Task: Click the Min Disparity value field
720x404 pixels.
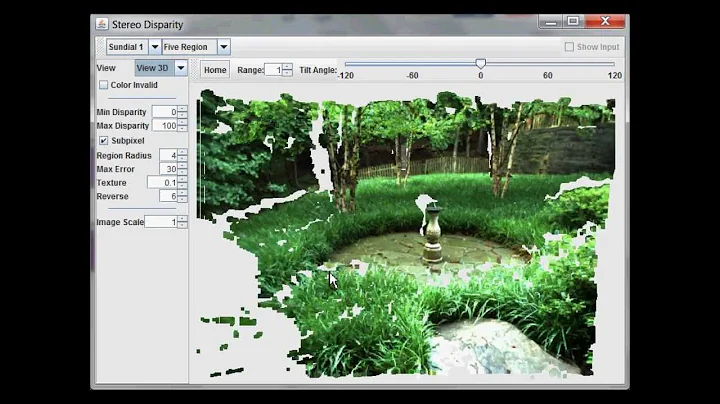Action: point(164,112)
